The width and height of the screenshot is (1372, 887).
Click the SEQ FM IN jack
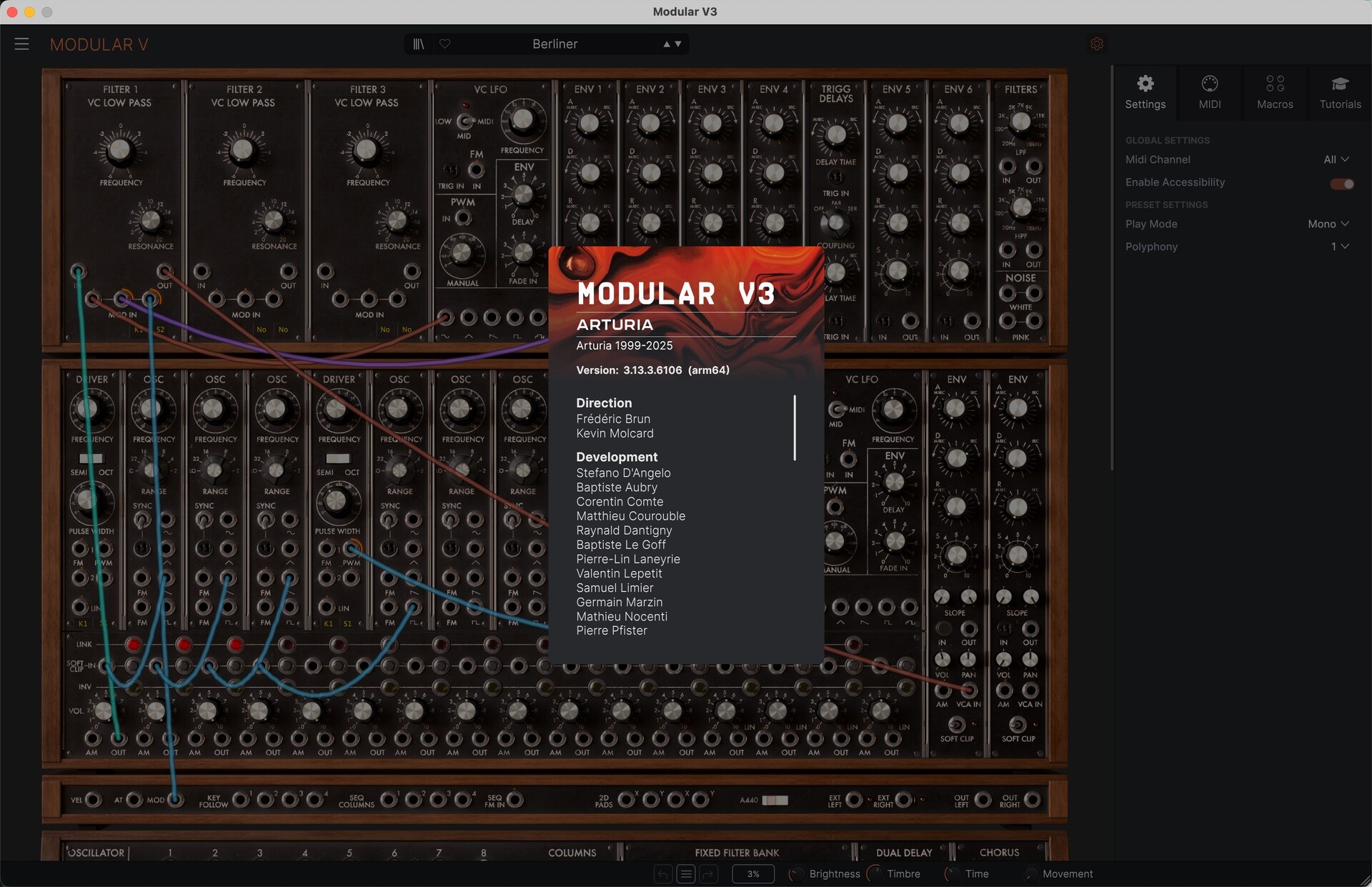tap(514, 800)
